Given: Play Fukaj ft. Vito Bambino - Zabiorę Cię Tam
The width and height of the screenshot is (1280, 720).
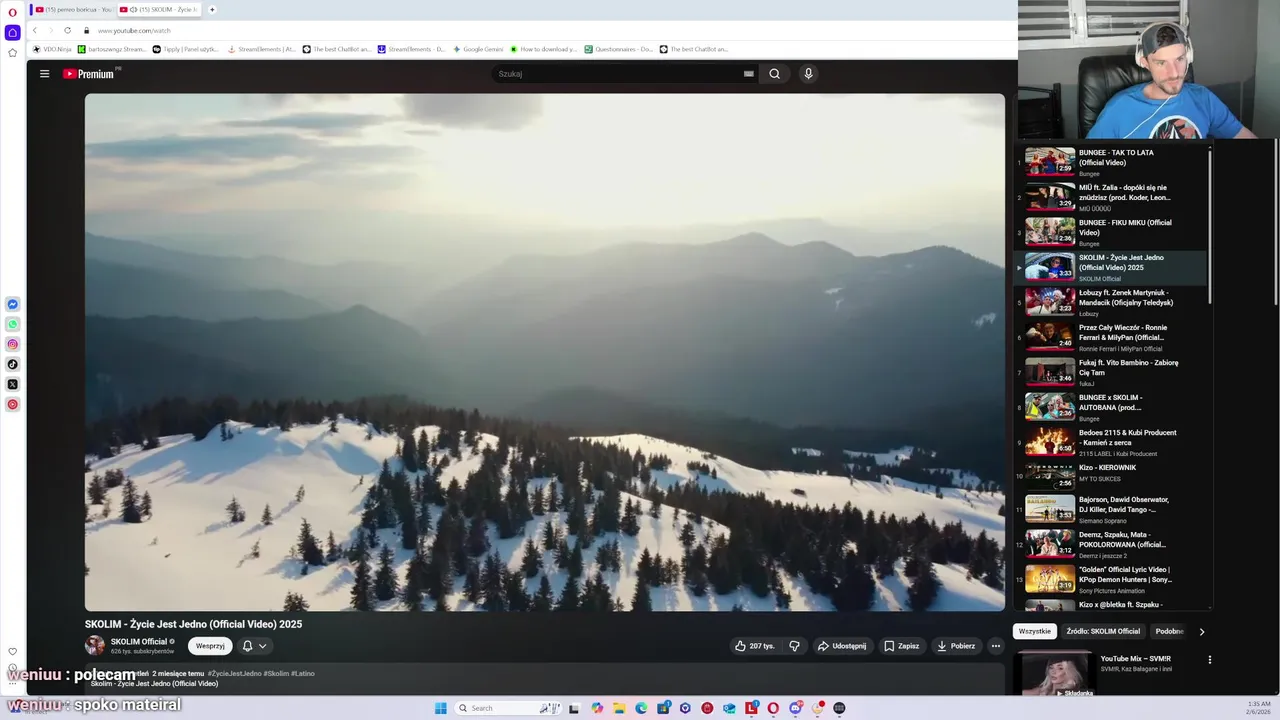Looking at the screenshot, I should click(1112, 372).
